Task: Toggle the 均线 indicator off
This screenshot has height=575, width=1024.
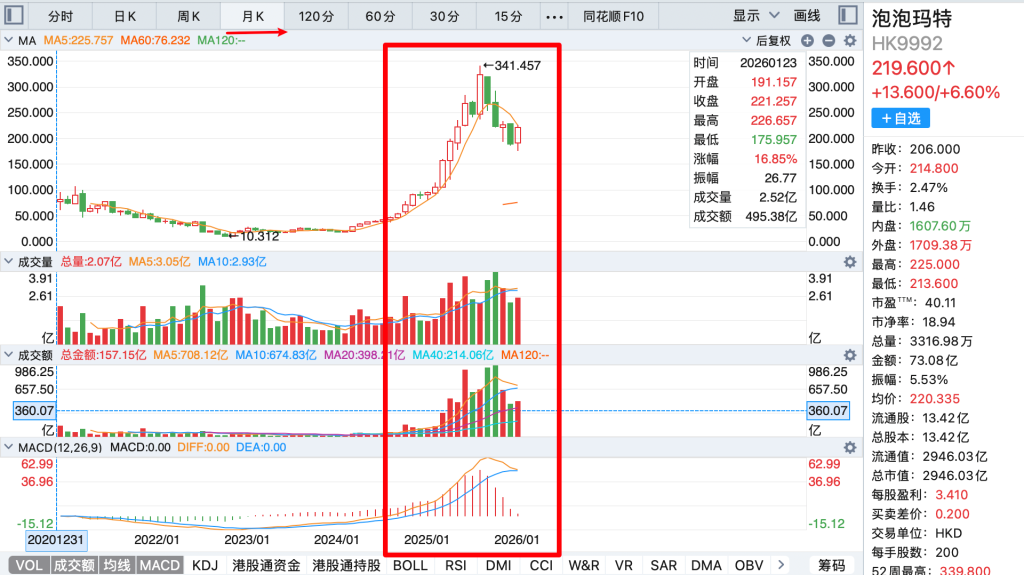Action: click(x=118, y=565)
